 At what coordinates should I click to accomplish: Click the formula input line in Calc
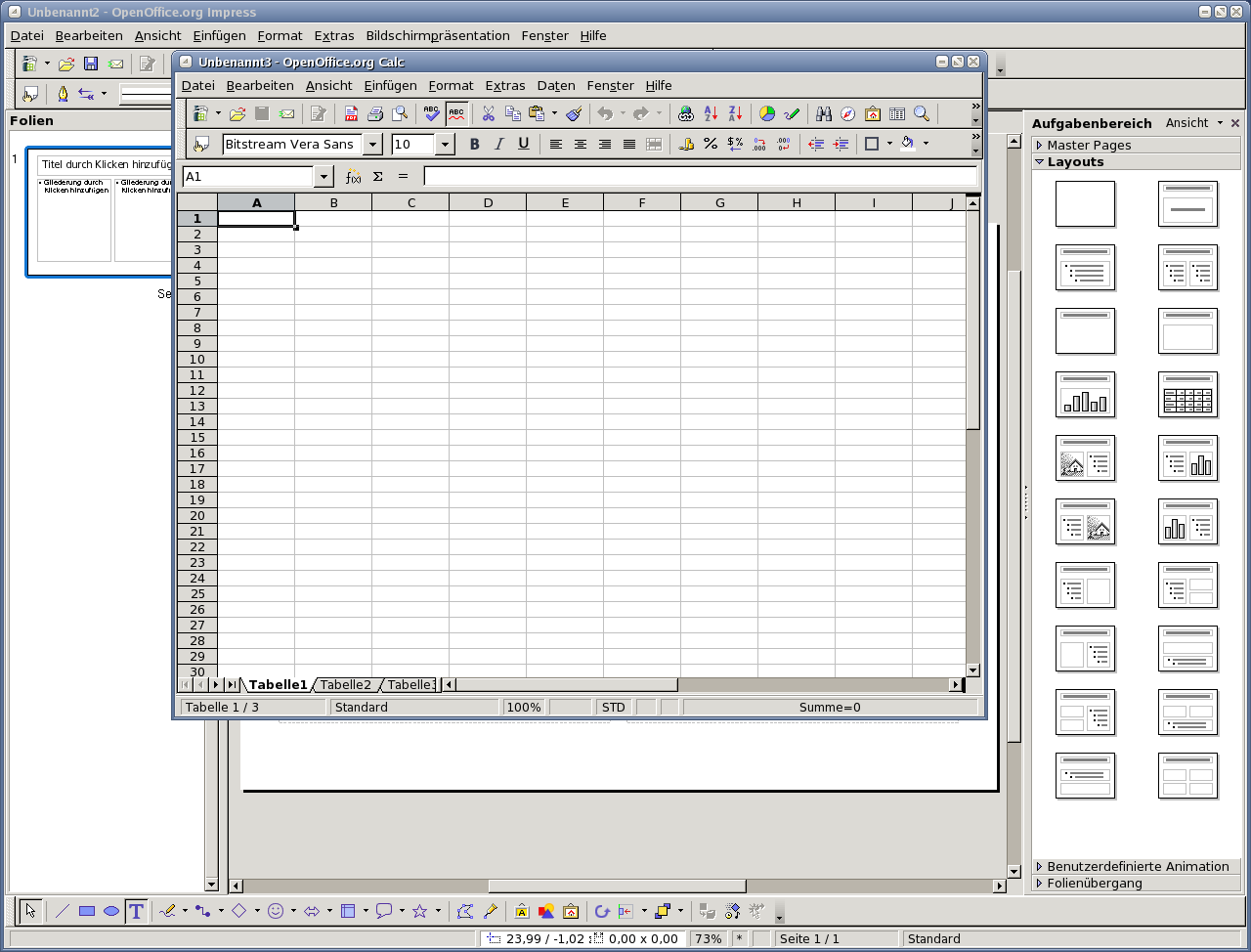click(700, 176)
